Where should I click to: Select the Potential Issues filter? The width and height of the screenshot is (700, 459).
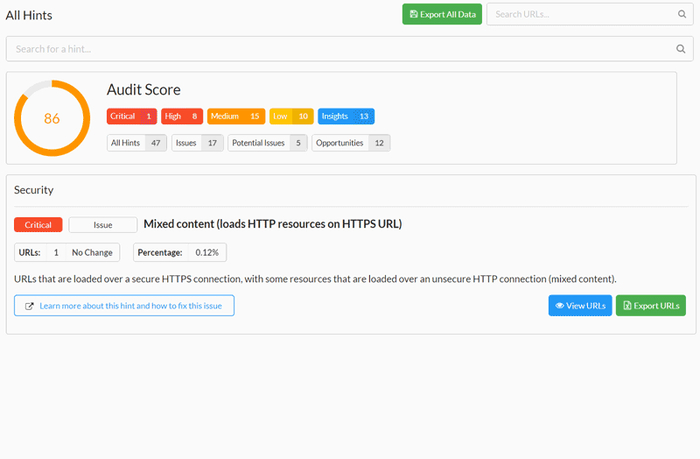tap(267, 143)
